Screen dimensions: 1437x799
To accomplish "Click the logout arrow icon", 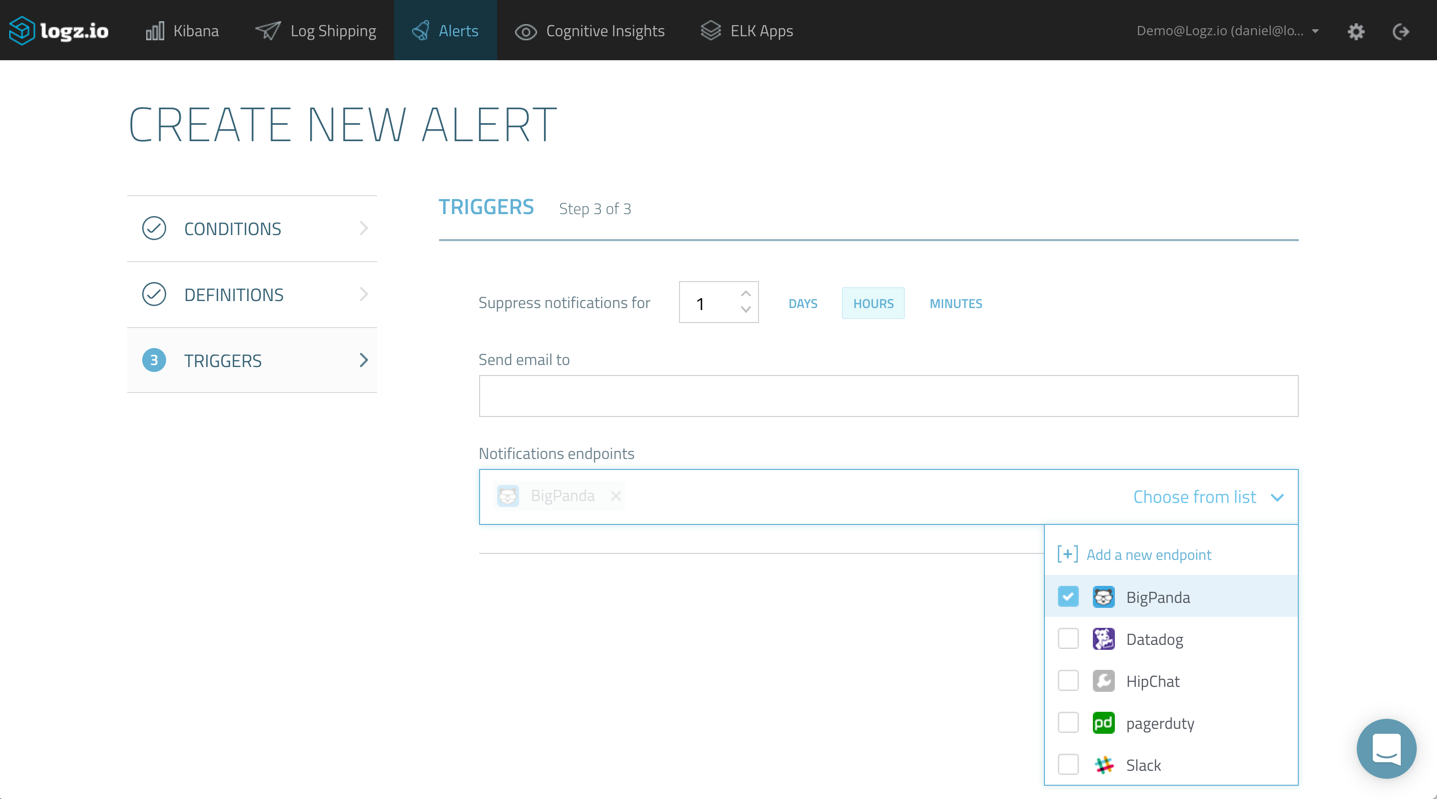I will (x=1401, y=31).
